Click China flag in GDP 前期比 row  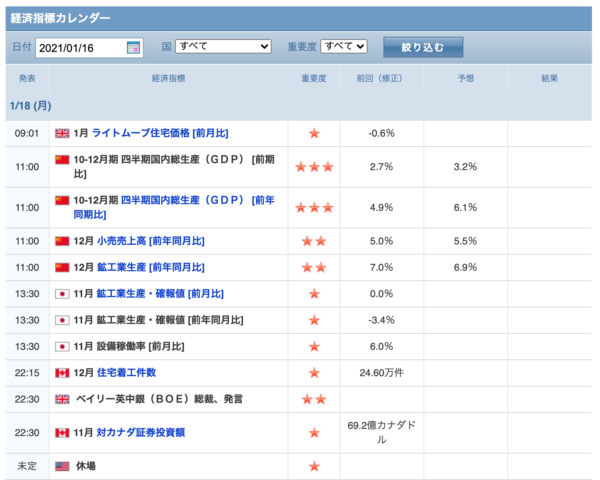pyautogui.click(x=62, y=159)
